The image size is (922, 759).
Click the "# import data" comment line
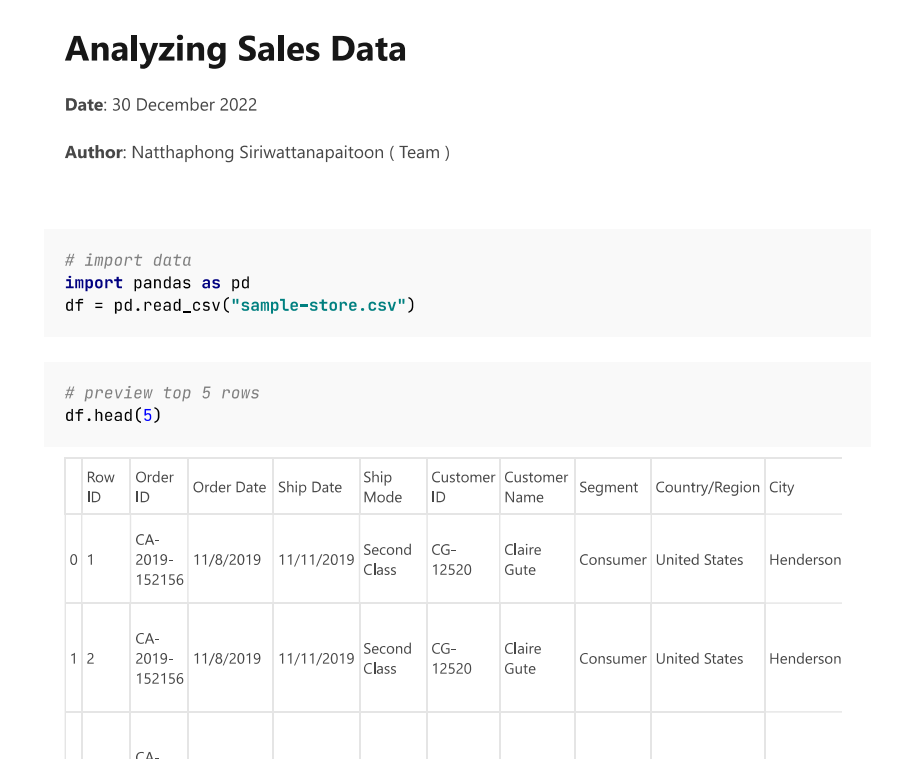[x=128, y=260]
